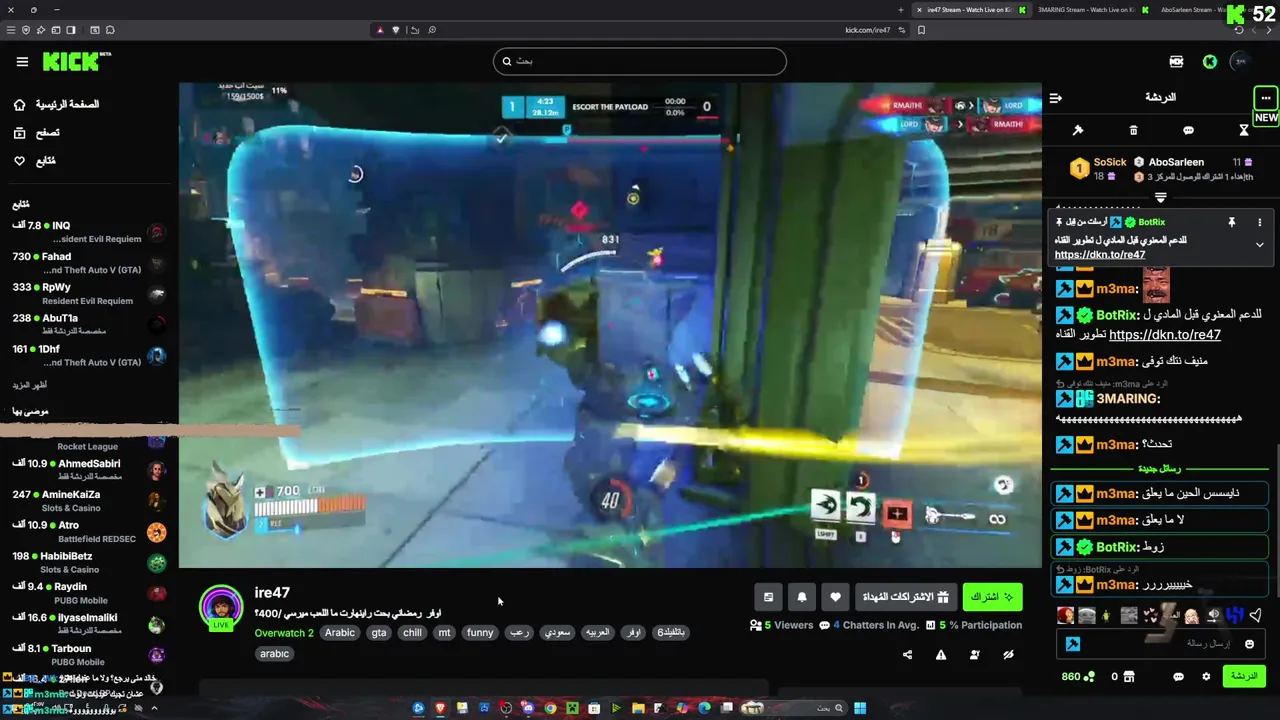Follow the channel with the heart icon
This screenshot has height=720, width=1280.
(x=835, y=597)
